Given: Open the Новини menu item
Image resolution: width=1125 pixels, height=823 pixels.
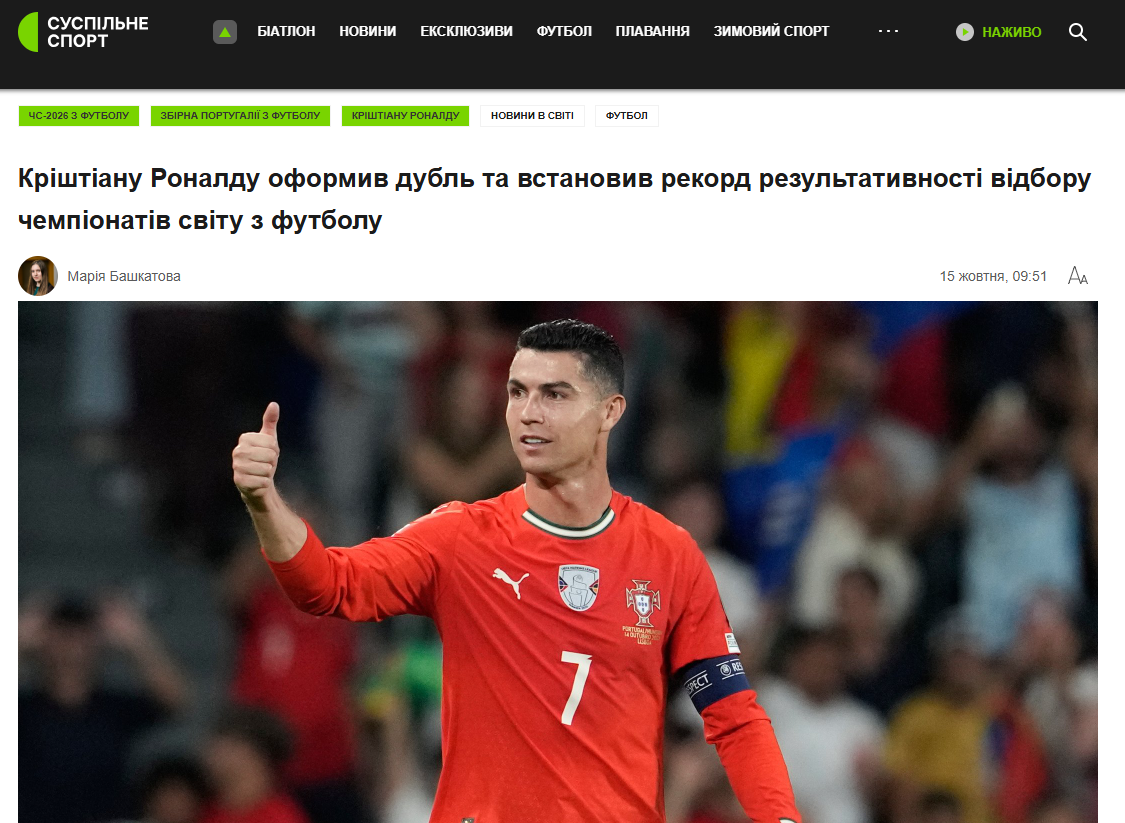Looking at the screenshot, I should (367, 32).
